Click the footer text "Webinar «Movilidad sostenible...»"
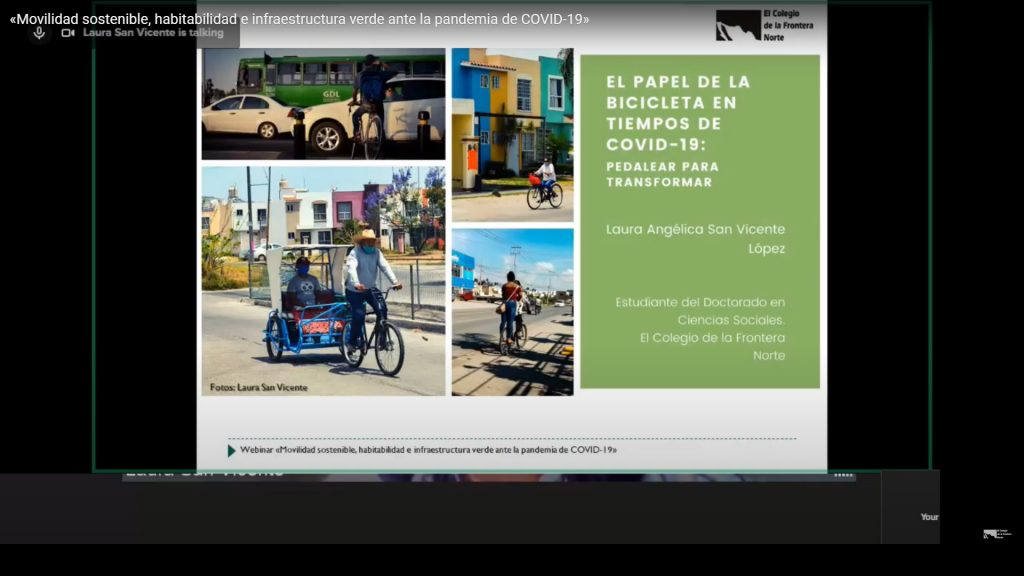The height and width of the screenshot is (576, 1024). coord(428,450)
